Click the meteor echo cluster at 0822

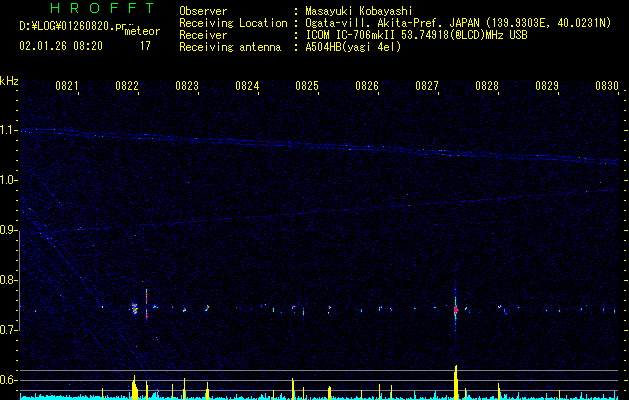[x=135, y=309]
